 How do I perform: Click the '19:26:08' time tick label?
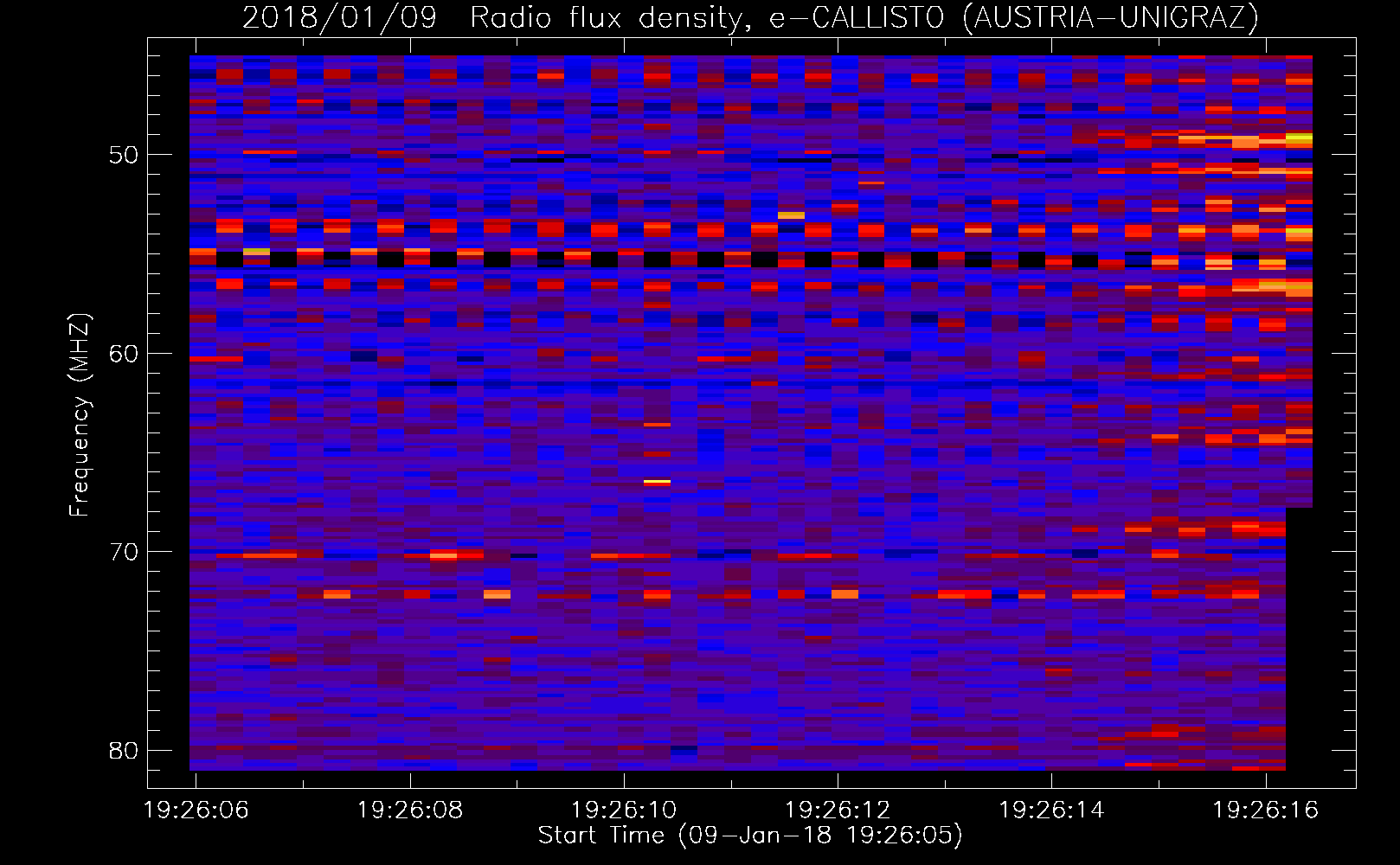pyautogui.click(x=410, y=811)
